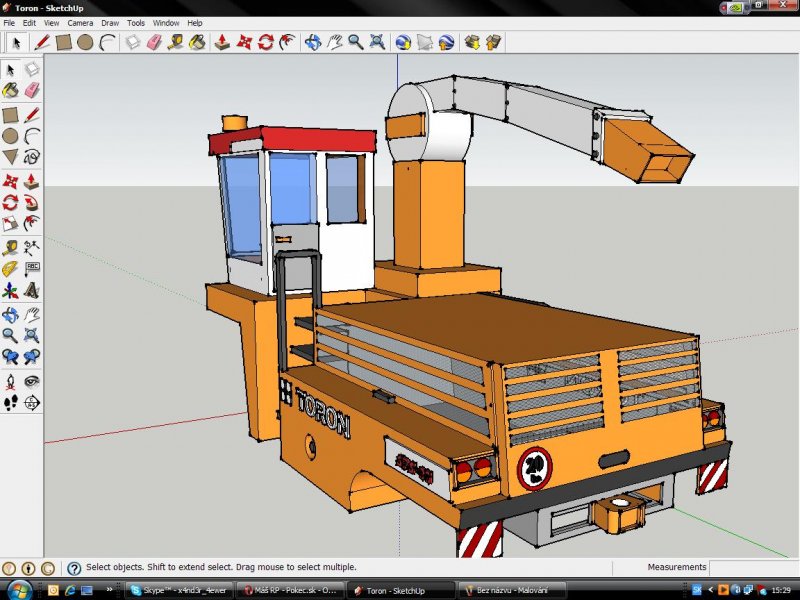Choose the Follow Me tool
Image resolution: width=800 pixels, height=600 pixels.
pos(32,203)
